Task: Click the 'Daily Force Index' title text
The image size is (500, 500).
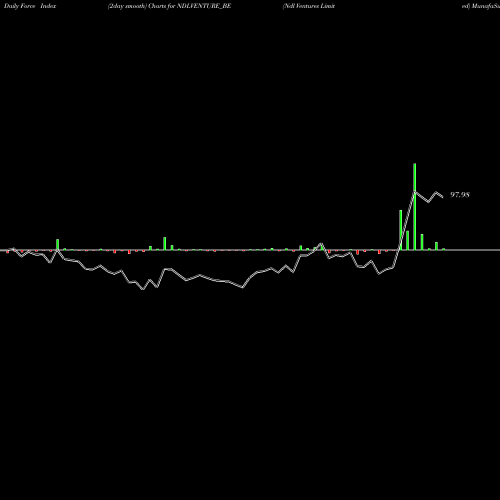Action: click(30, 6)
